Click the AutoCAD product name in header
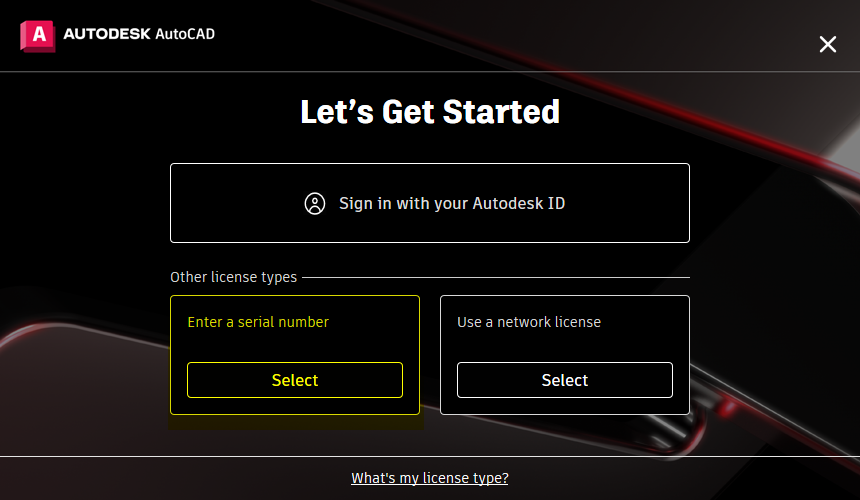The height and width of the screenshot is (500, 860). (x=185, y=34)
